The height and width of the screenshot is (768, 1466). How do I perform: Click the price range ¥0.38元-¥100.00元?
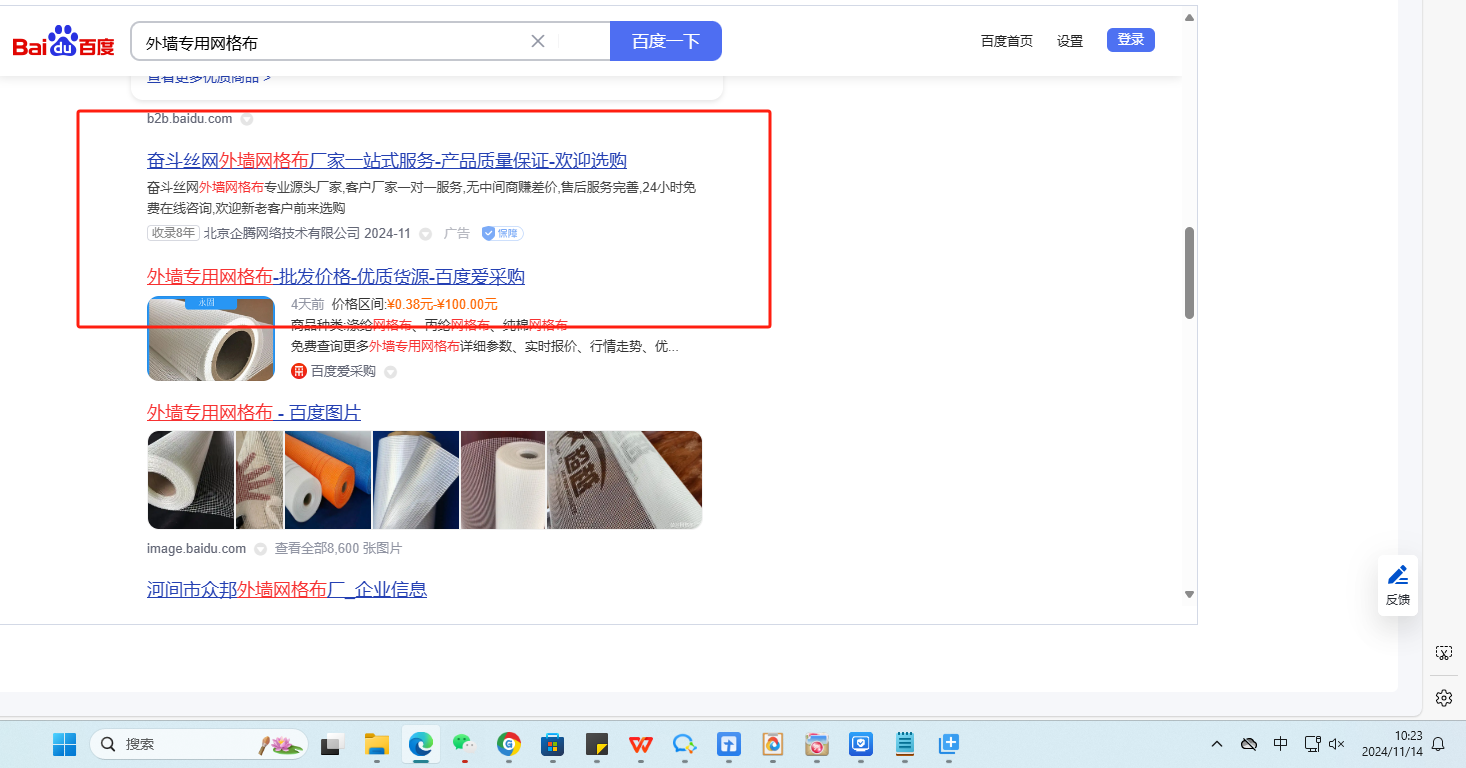[442, 304]
